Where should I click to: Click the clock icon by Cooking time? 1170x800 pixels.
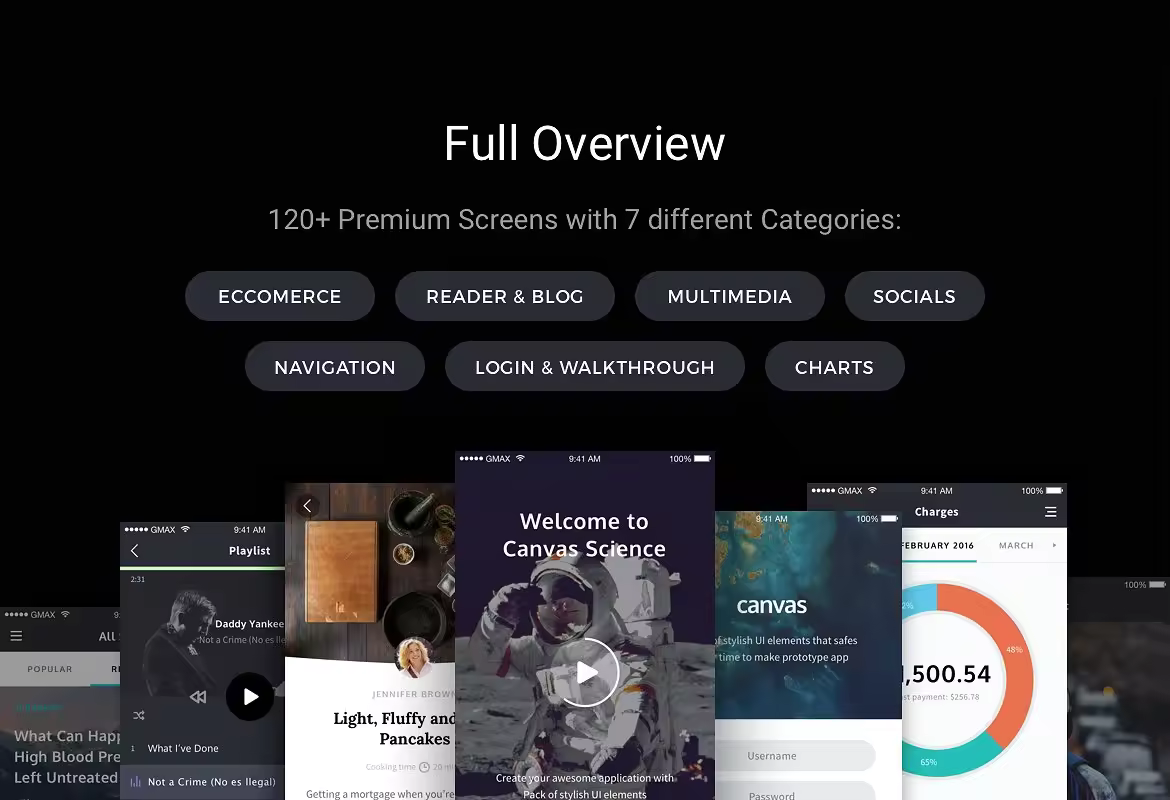coord(425,767)
